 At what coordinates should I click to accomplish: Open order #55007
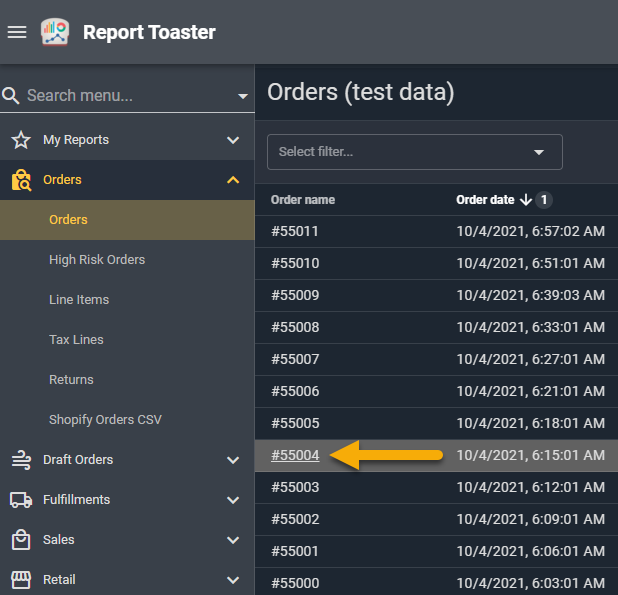(295, 359)
